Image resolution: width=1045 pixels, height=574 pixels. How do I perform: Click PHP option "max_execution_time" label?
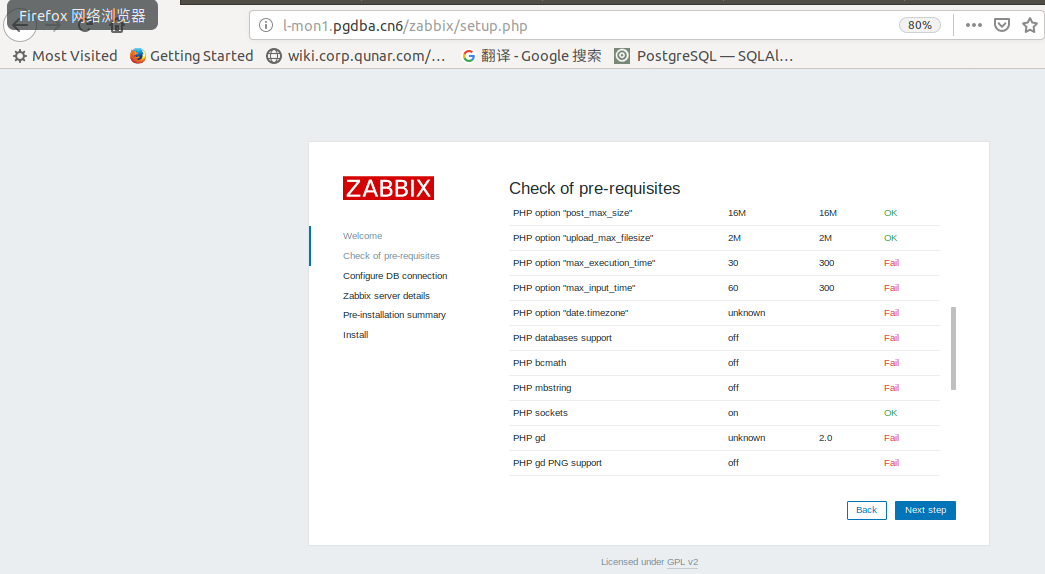(x=584, y=263)
